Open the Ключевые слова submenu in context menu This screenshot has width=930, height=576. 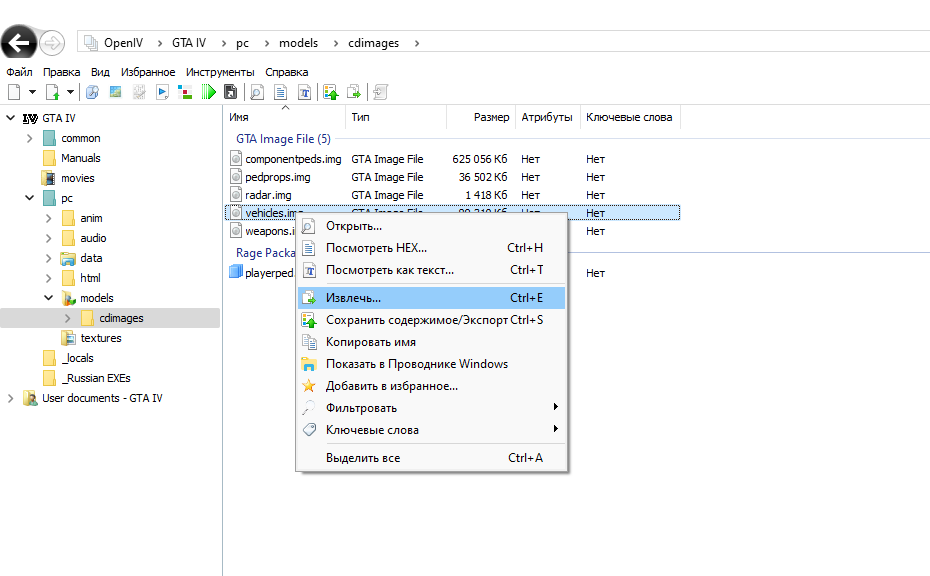(431, 429)
